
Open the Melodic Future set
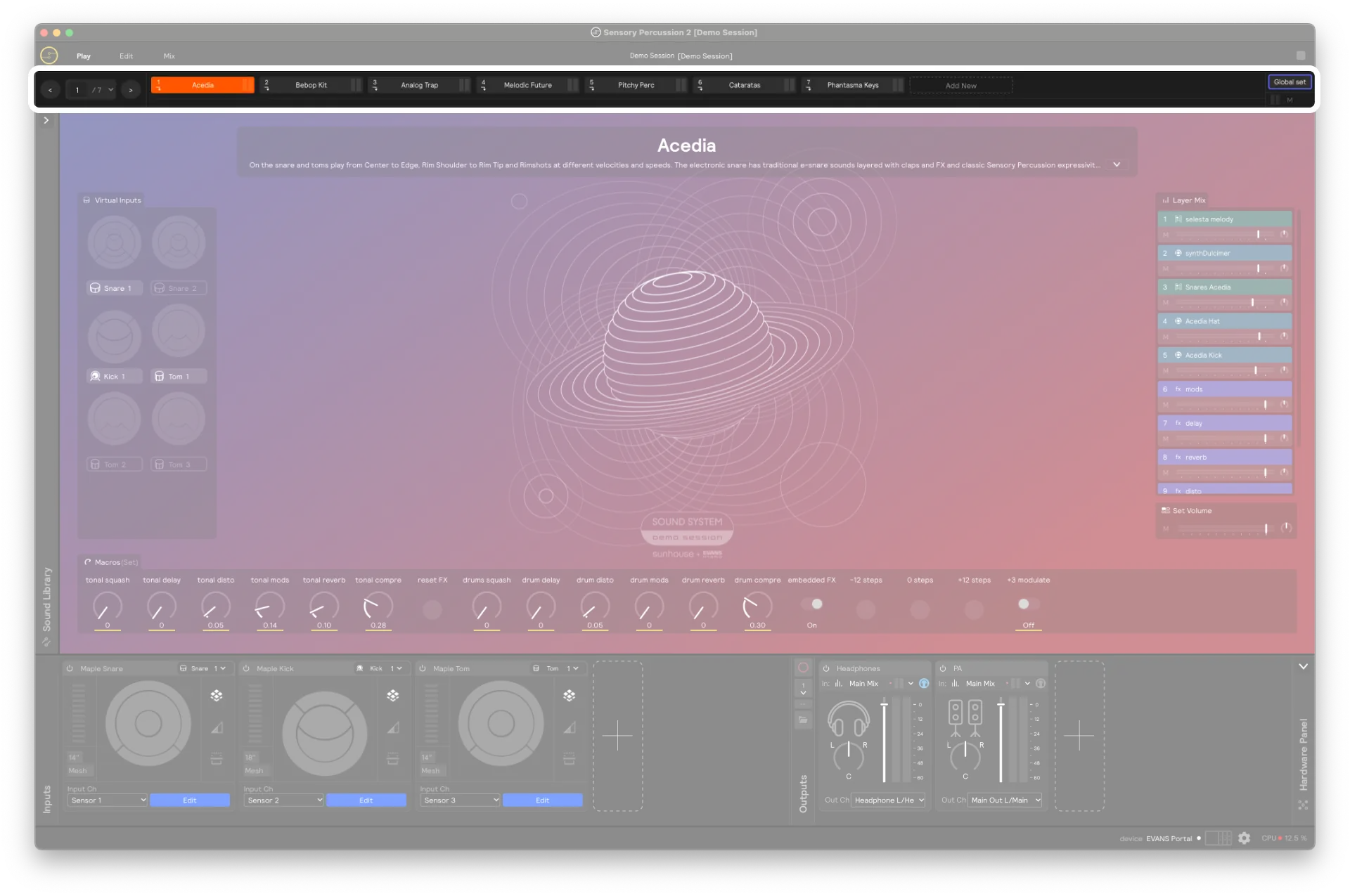click(x=527, y=85)
